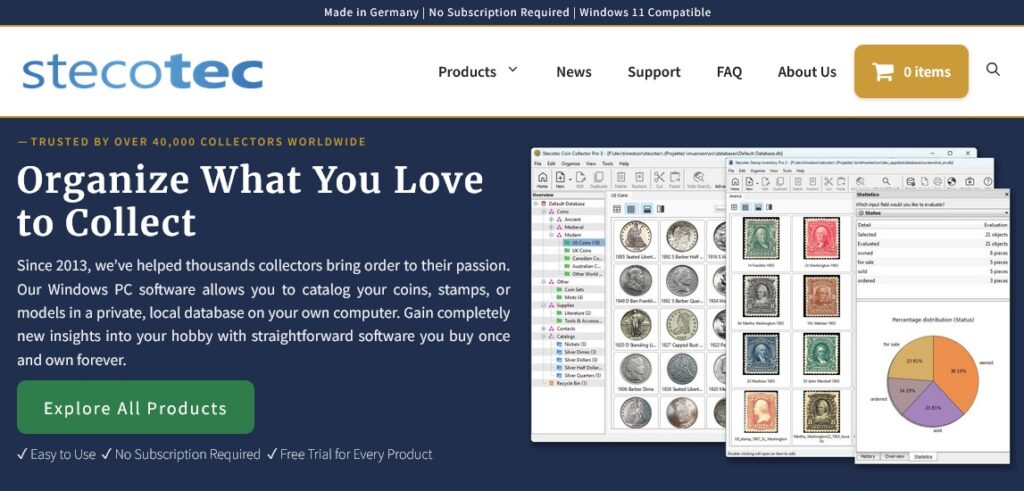Select the green 1c Franklin stamp thumbnail
1024x491 pixels.
(x=761, y=238)
